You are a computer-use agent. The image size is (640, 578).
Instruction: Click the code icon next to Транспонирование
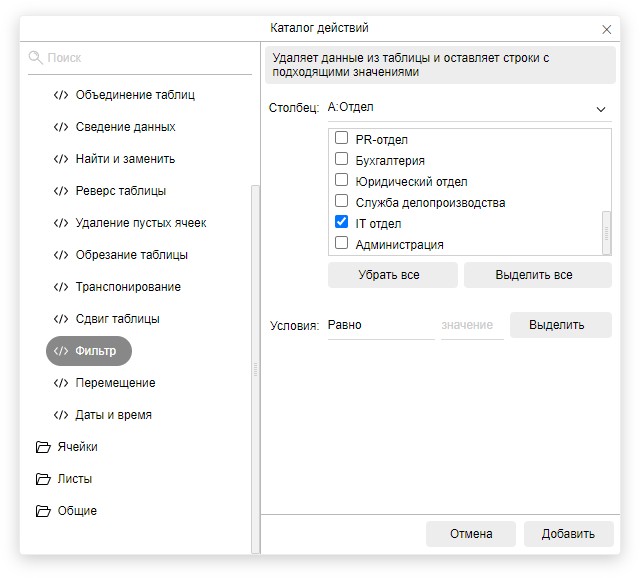click(61, 287)
